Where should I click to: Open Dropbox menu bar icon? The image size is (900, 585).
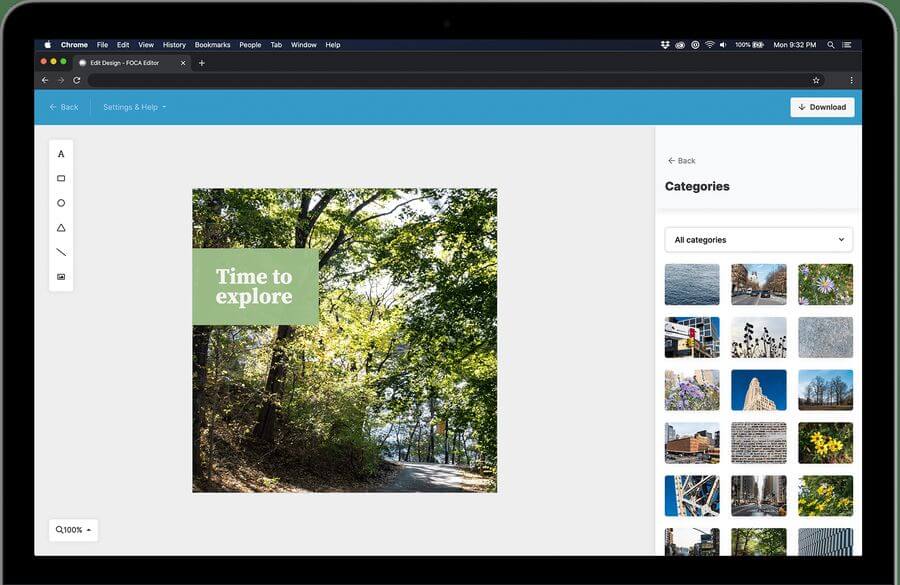point(665,45)
